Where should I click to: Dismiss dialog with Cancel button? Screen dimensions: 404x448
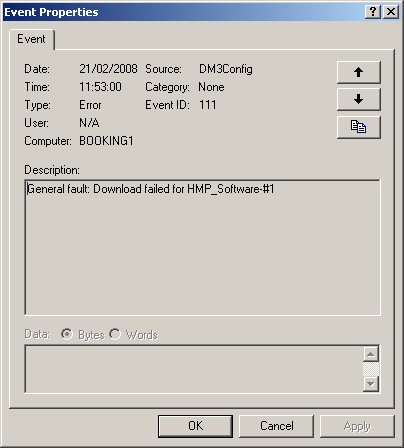tap(276, 426)
